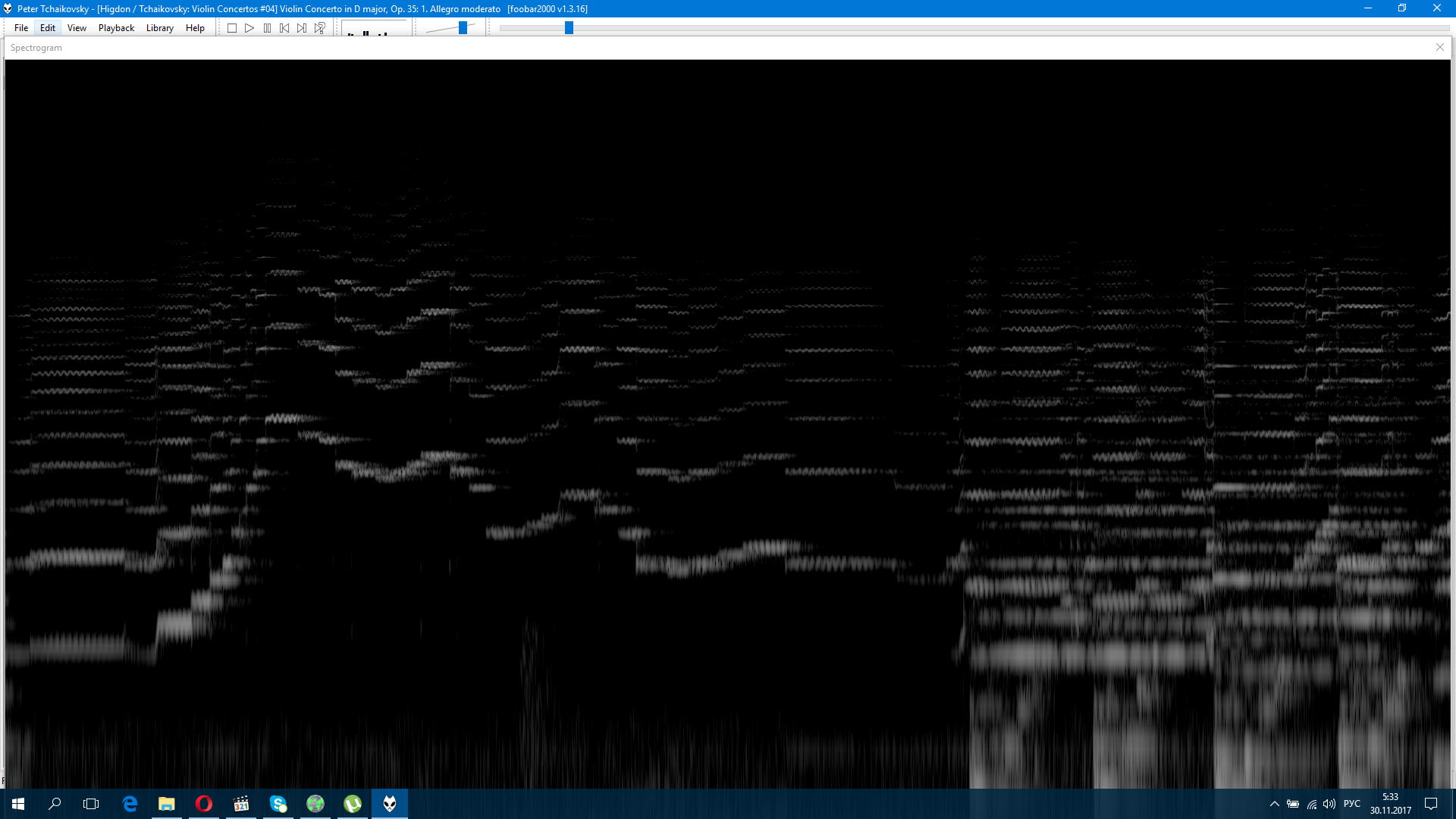The image size is (1456, 819).
Task: Pause the track with the Pause button
Action: tap(267, 28)
